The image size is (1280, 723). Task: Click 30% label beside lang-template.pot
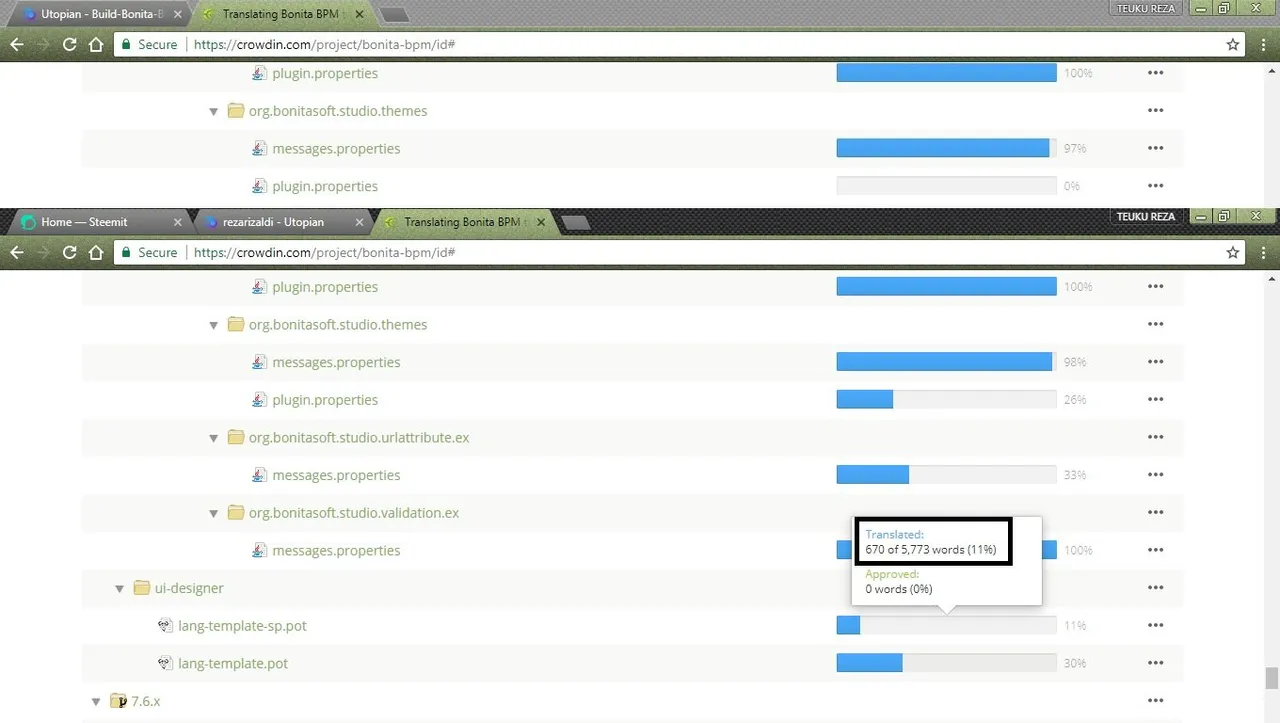pos(1075,664)
